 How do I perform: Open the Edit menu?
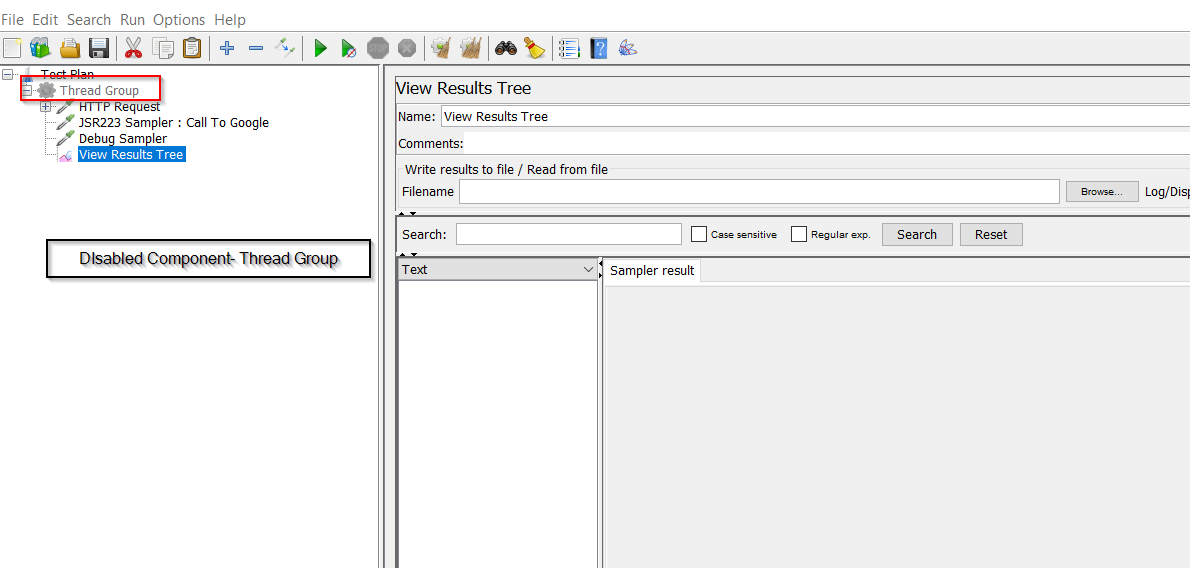tap(46, 20)
